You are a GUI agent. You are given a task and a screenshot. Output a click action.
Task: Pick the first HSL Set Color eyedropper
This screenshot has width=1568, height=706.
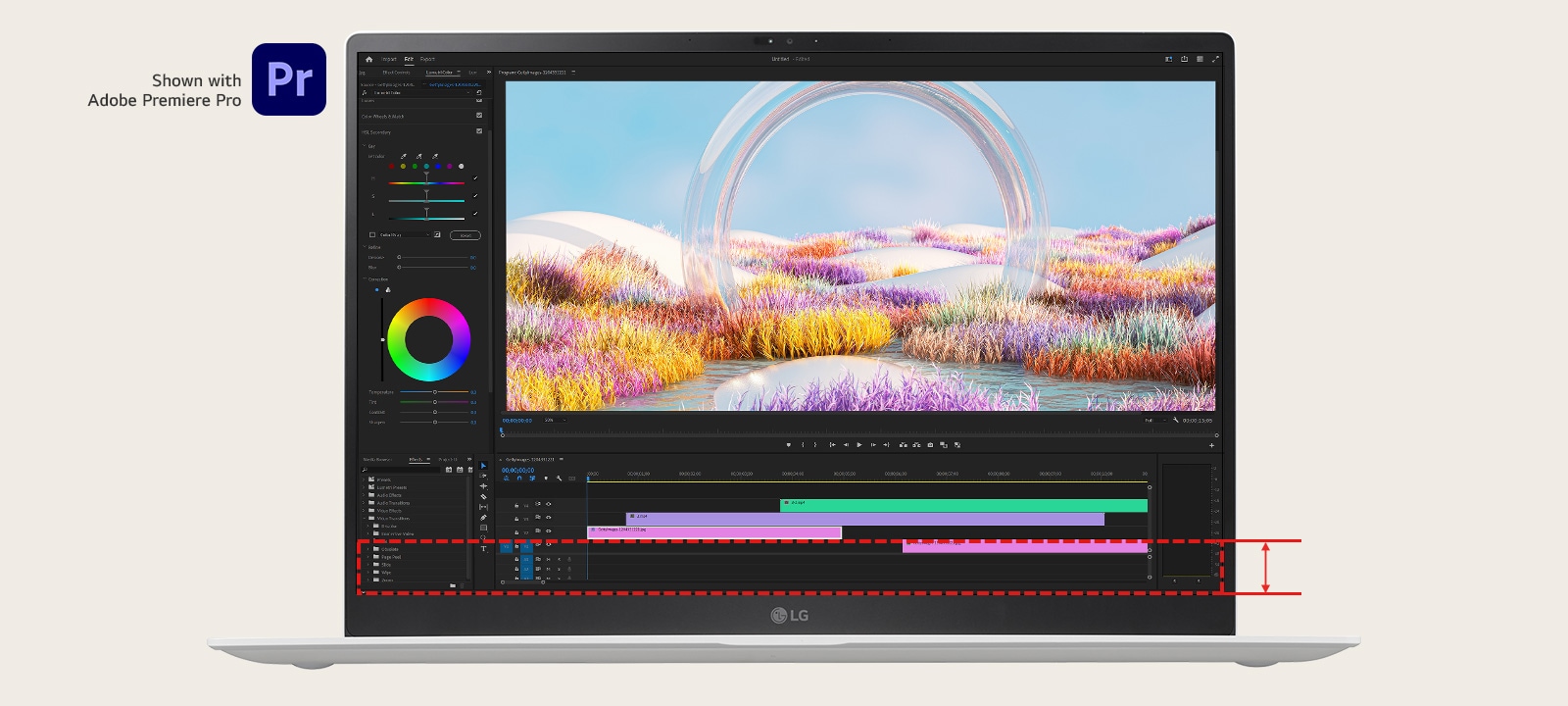(403, 156)
